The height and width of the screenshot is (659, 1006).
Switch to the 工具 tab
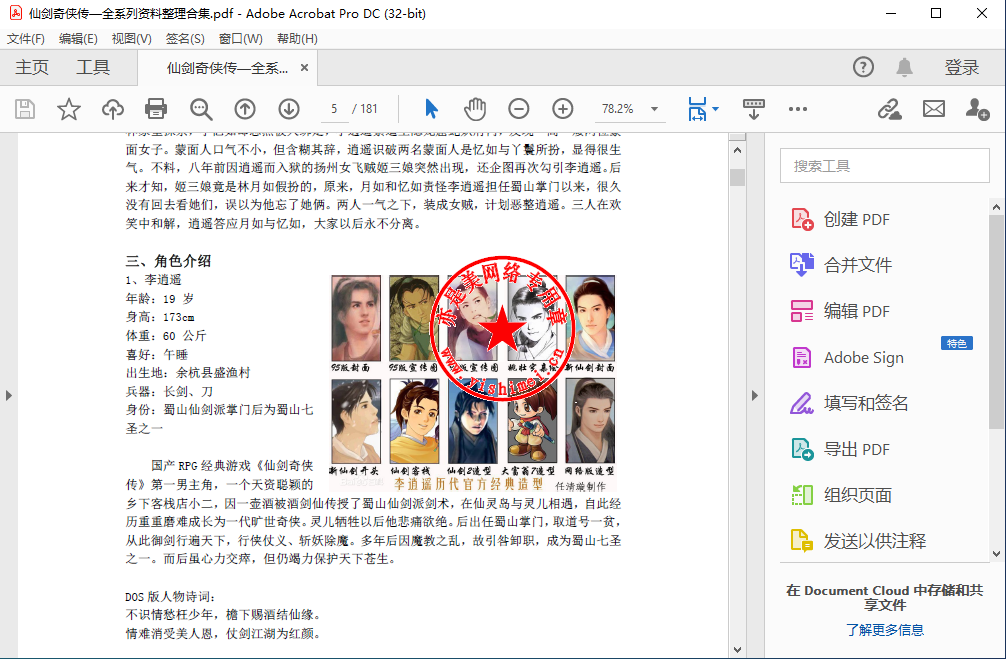coord(93,67)
